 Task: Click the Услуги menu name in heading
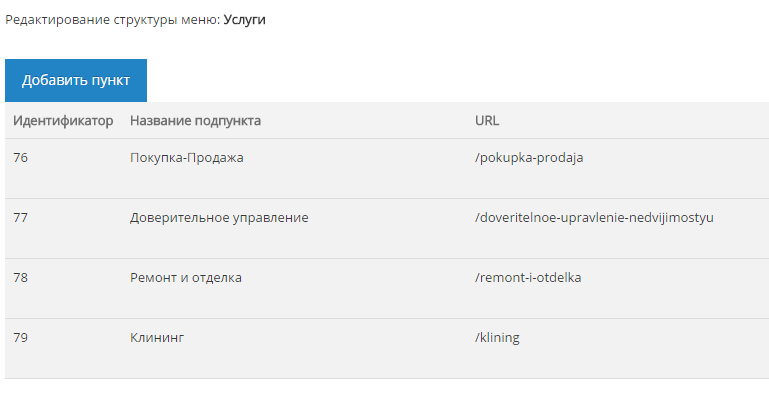coord(244,20)
